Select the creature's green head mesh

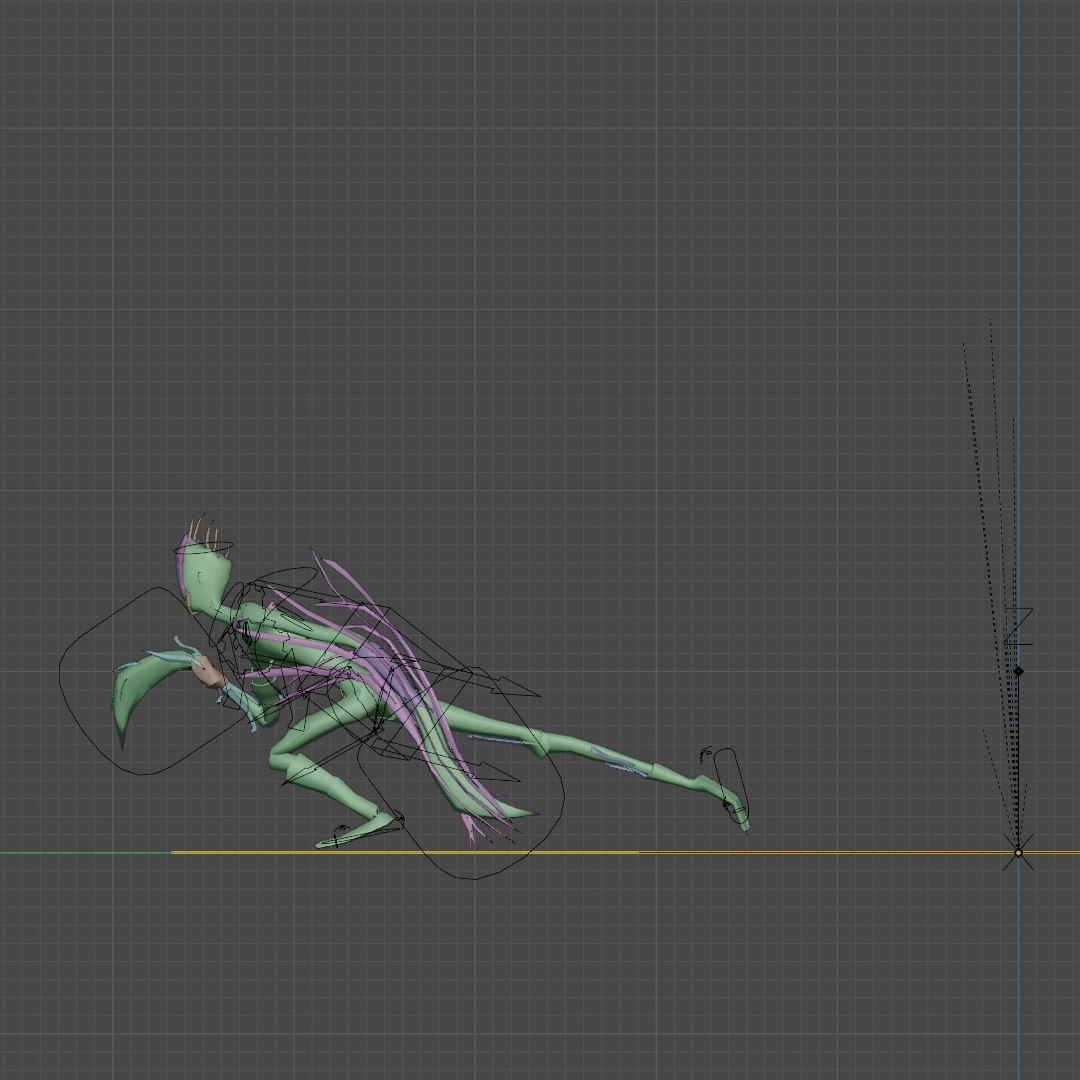pos(205,577)
